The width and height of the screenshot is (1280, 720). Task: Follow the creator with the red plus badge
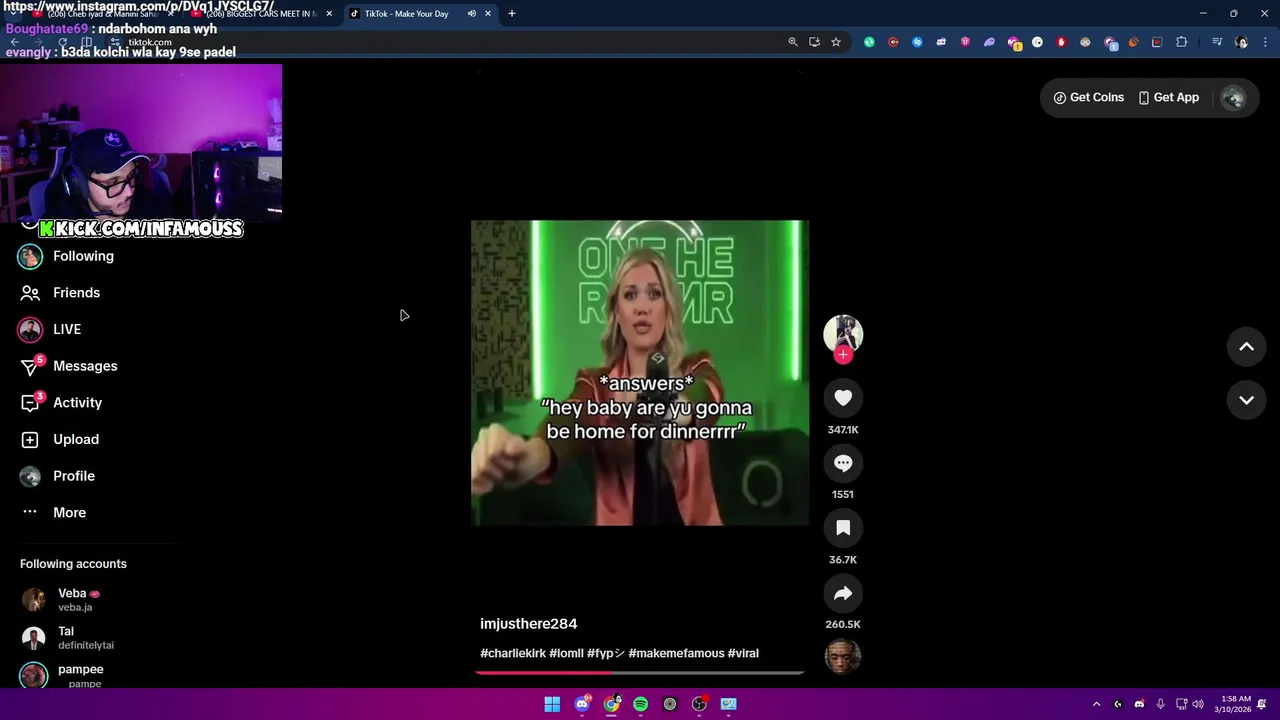843,355
